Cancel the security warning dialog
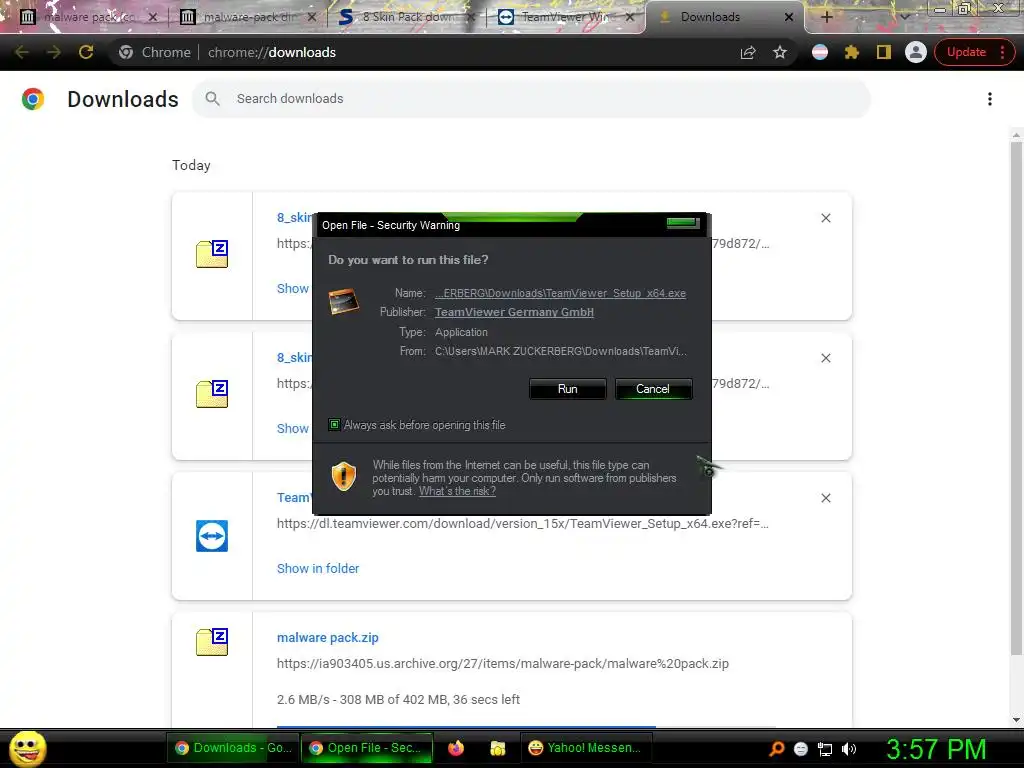Viewport: 1024px width, 768px height. 653,389
